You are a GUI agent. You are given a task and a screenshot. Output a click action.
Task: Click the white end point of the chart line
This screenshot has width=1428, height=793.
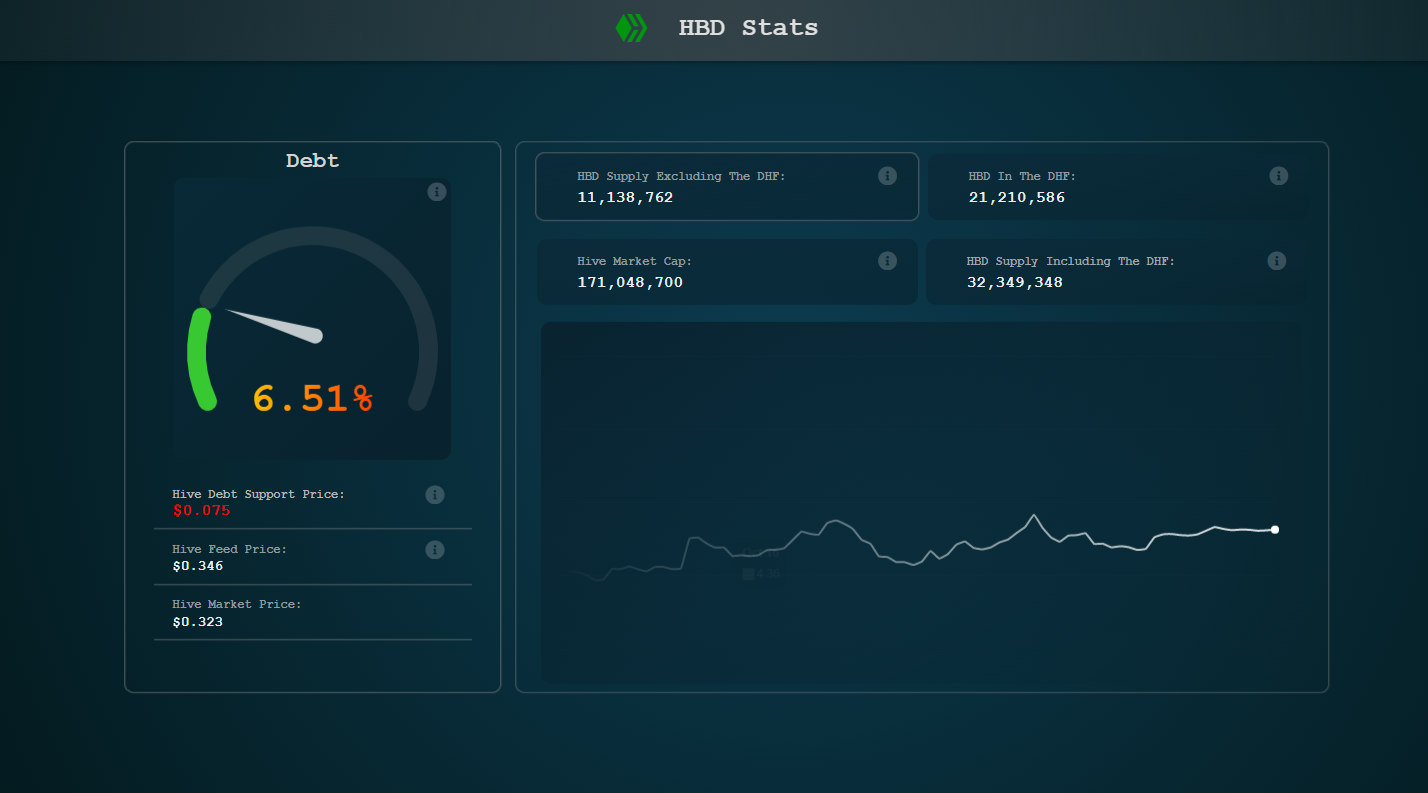1275,530
